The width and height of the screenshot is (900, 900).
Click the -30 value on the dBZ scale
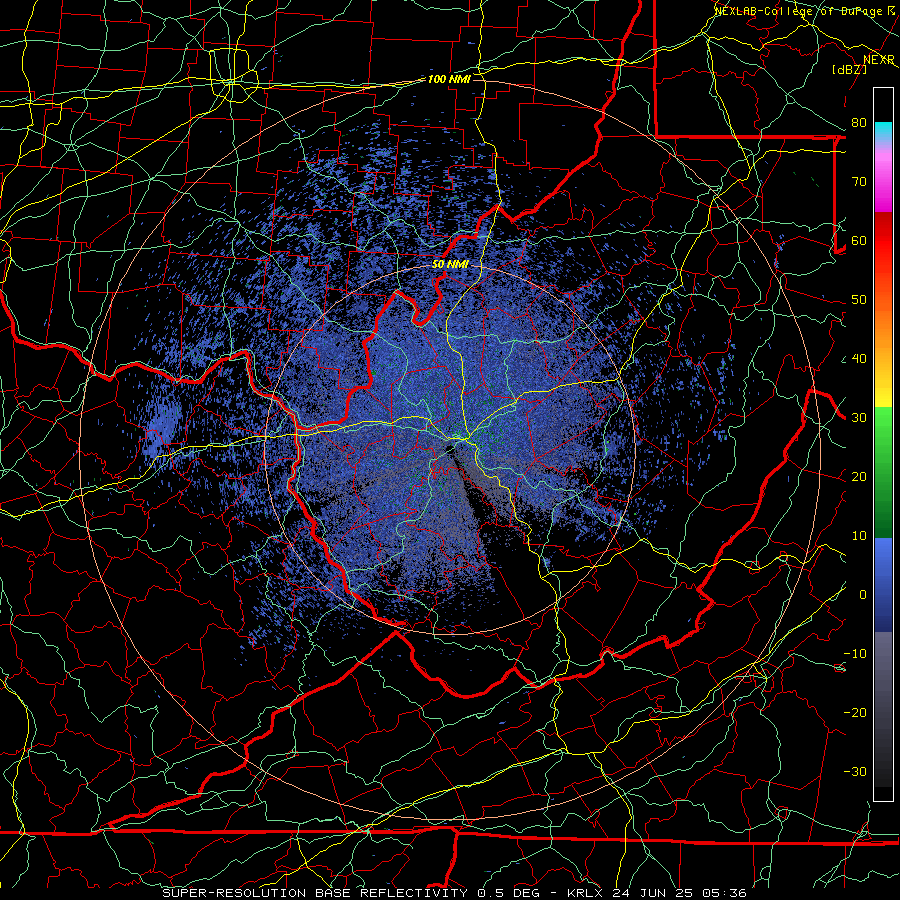855,772
